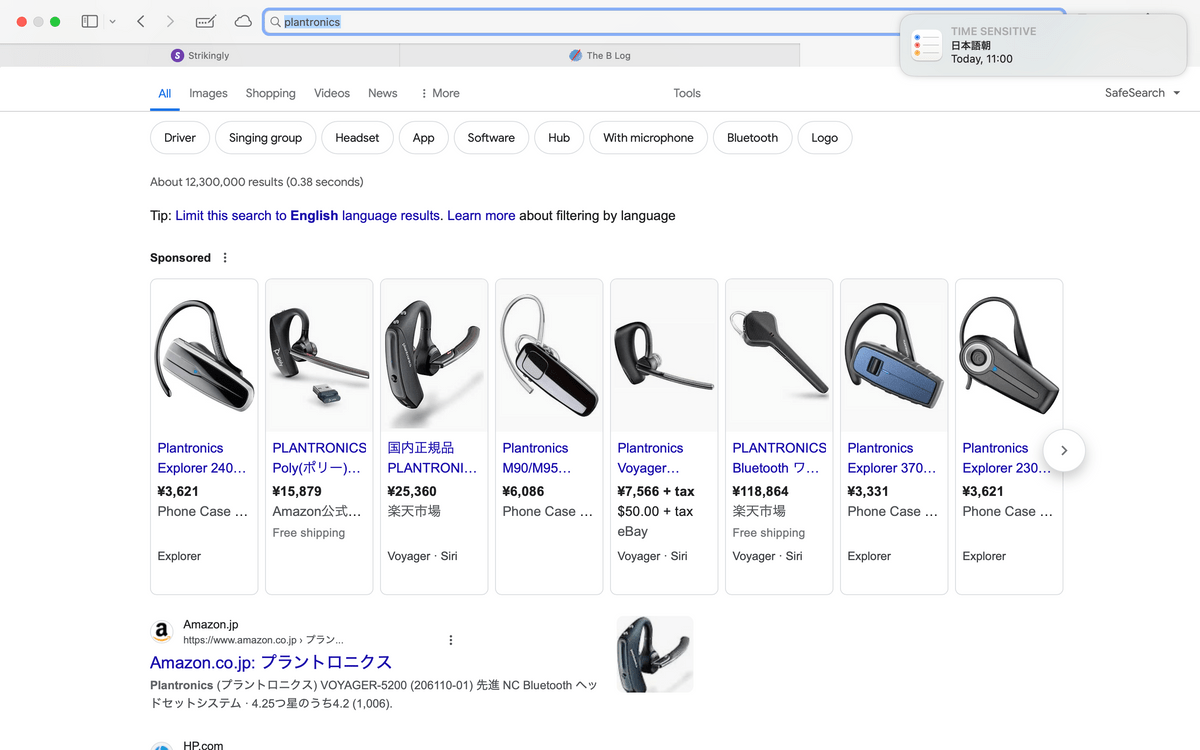Open the ¥118,864 Bluetooth headset product image
Image resolution: width=1200 pixels, height=750 pixels.
point(779,356)
